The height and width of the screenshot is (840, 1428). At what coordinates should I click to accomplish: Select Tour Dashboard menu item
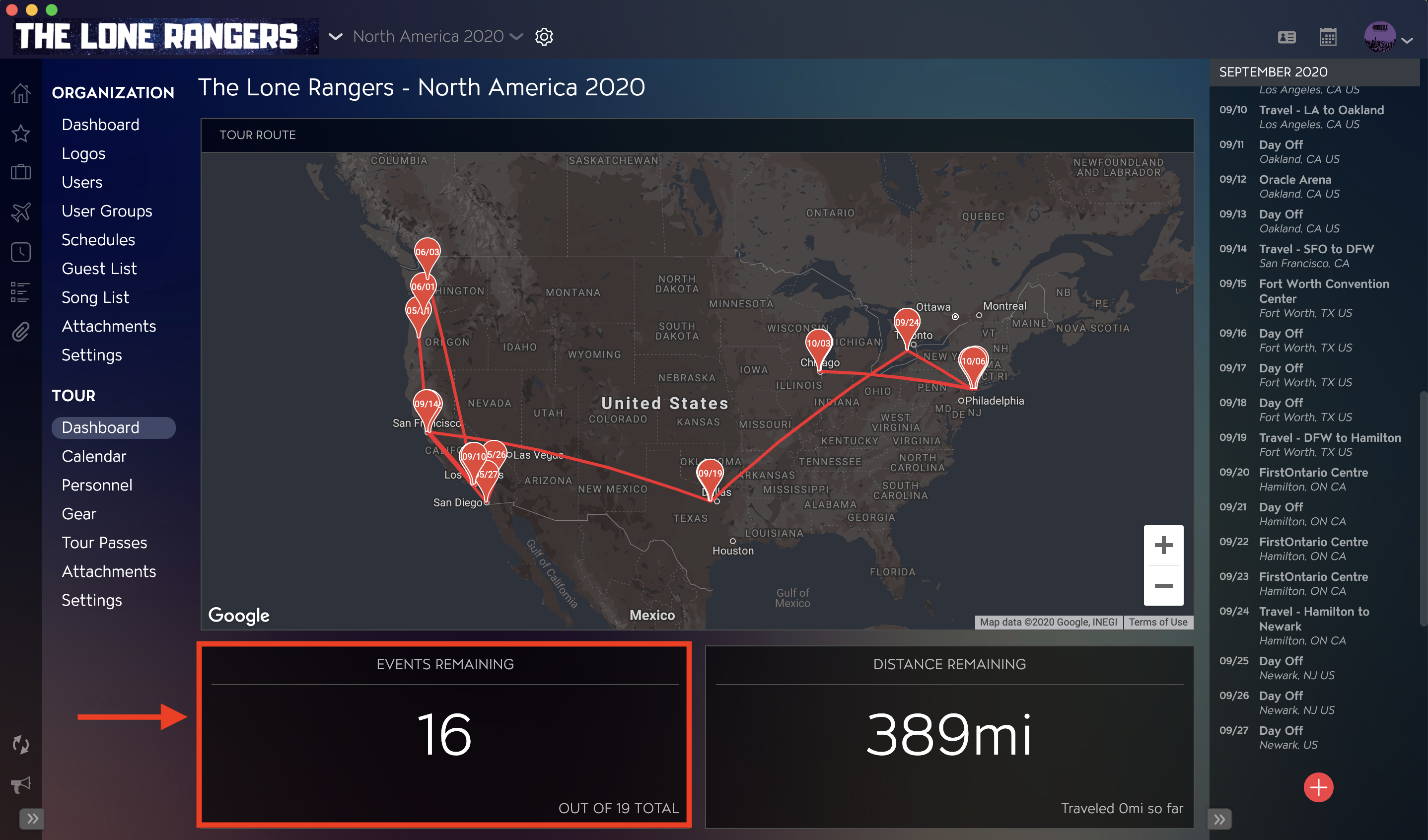click(113, 427)
